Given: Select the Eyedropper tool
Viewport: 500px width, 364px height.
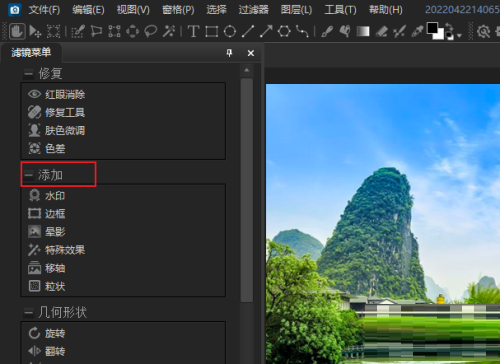Looking at the screenshot, I should coord(417,31).
